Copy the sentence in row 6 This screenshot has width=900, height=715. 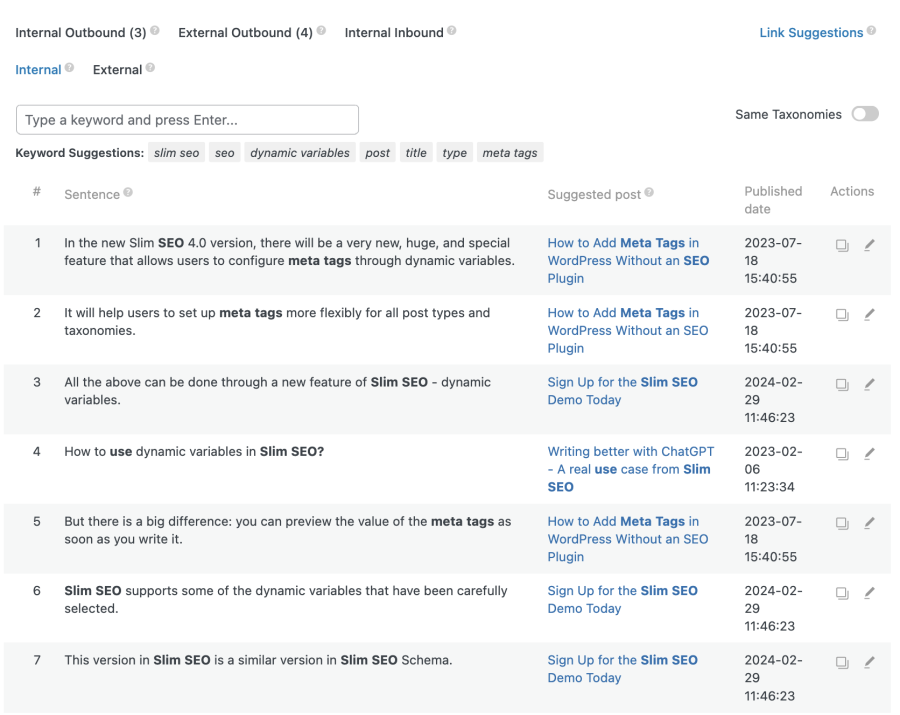(x=842, y=593)
